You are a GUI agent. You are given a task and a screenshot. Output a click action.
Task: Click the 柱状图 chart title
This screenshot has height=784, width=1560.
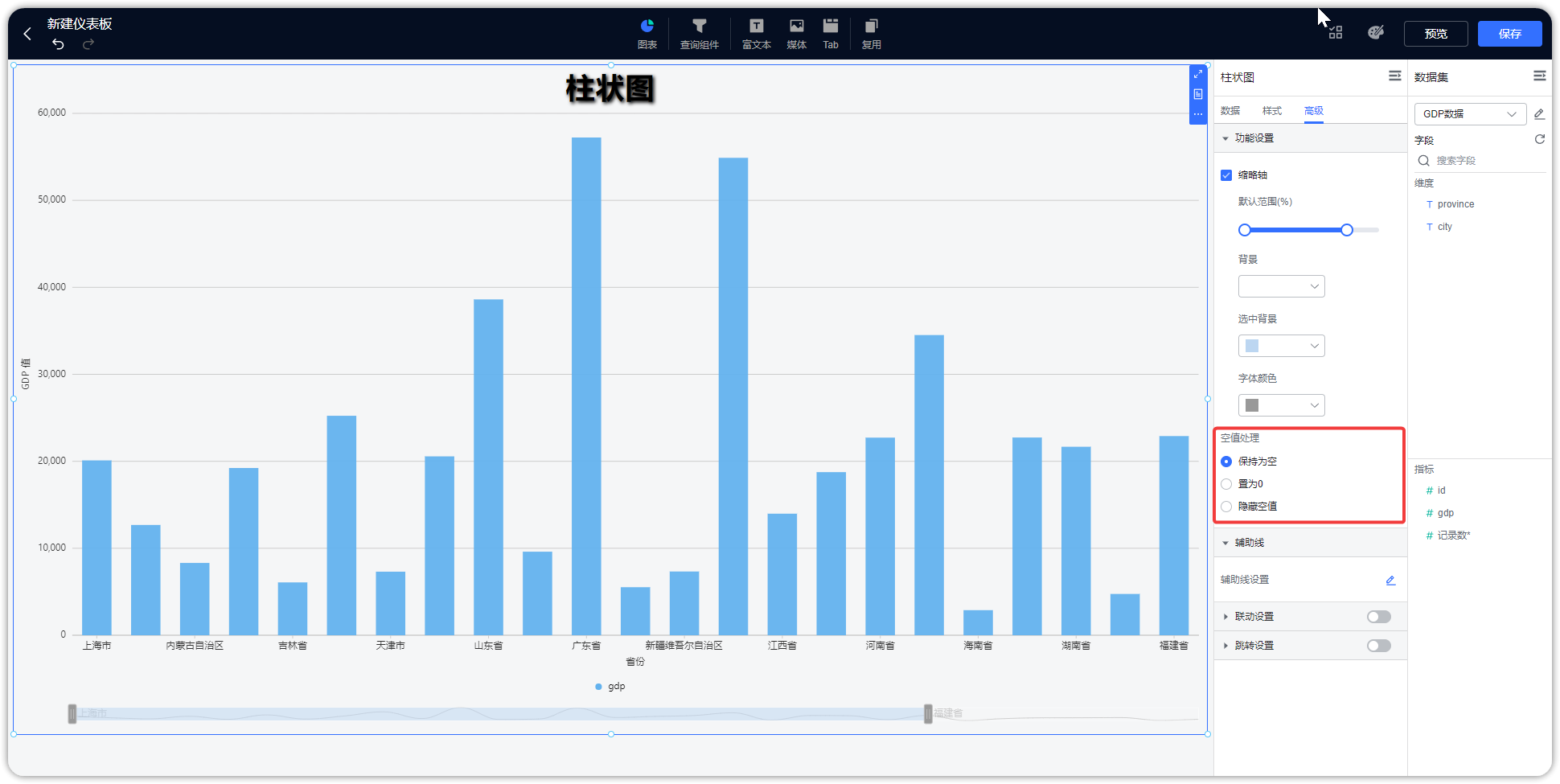pos(610,88)
